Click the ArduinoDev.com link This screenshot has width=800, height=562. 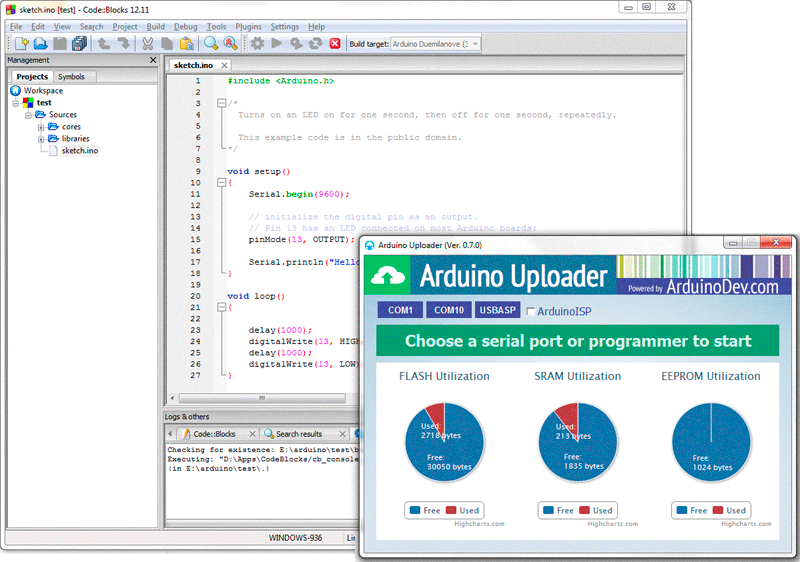(722, 287)
